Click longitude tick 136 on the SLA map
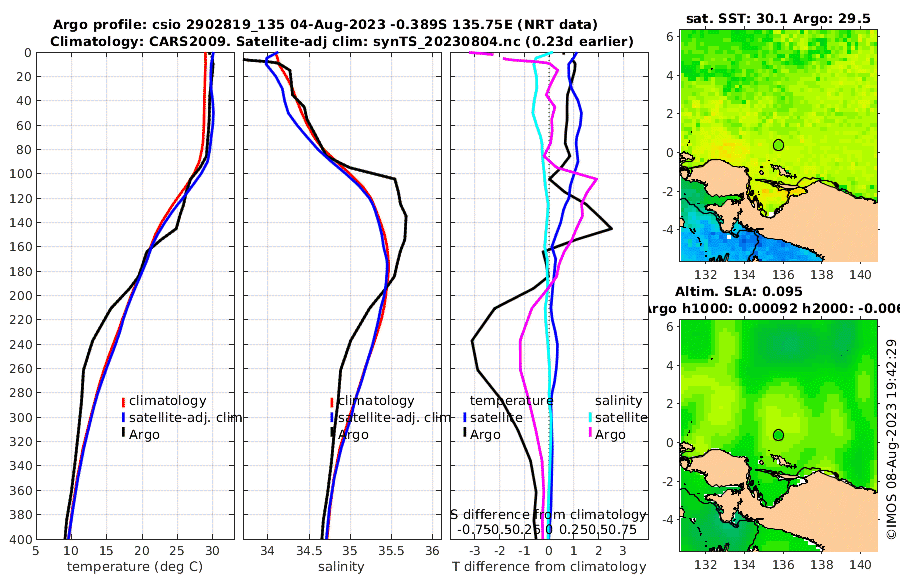The height and width of the screenshot is (580, 900). click(783, 564)
